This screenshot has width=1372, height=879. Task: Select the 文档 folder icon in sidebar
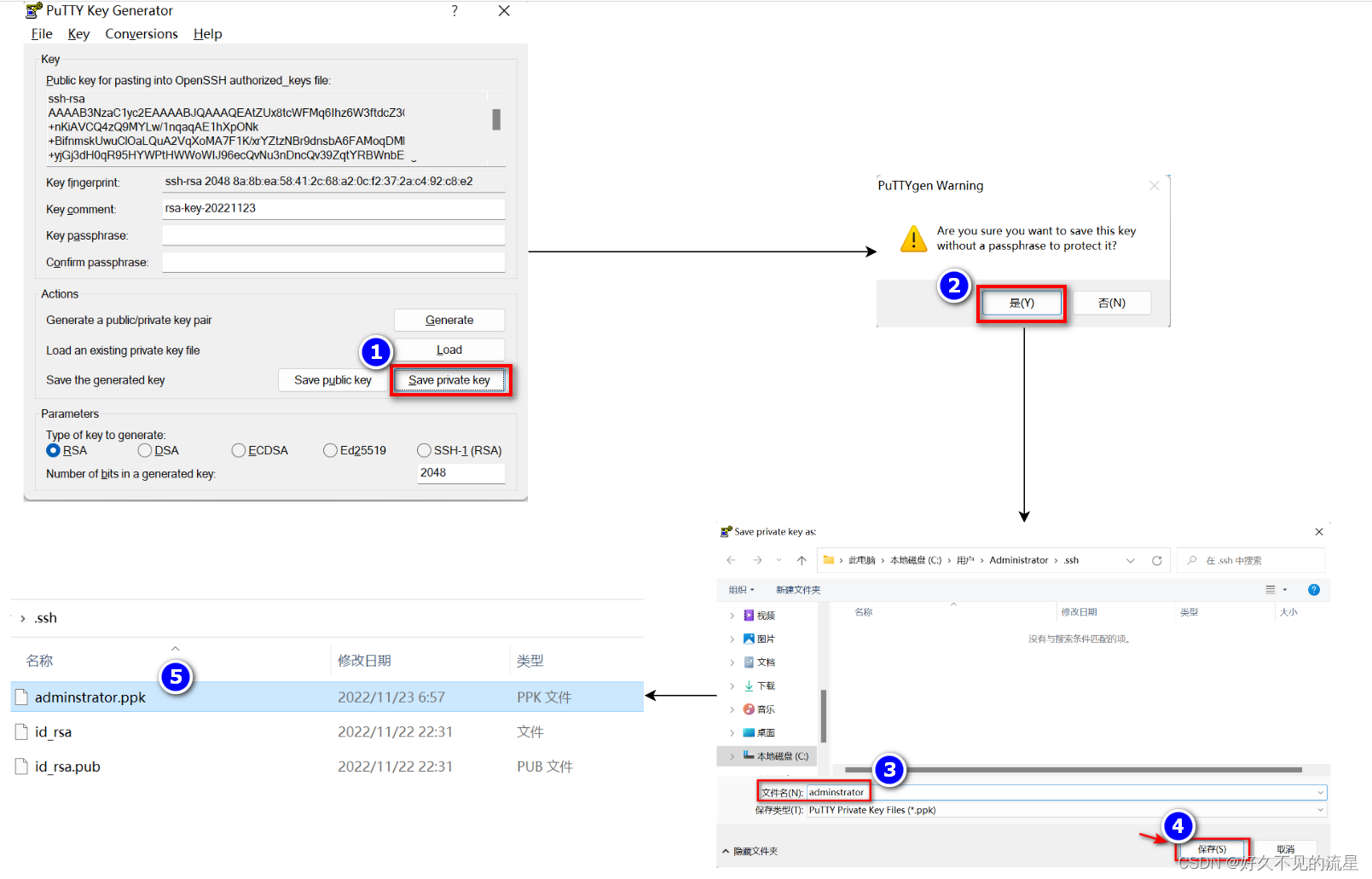coord(749,662)
